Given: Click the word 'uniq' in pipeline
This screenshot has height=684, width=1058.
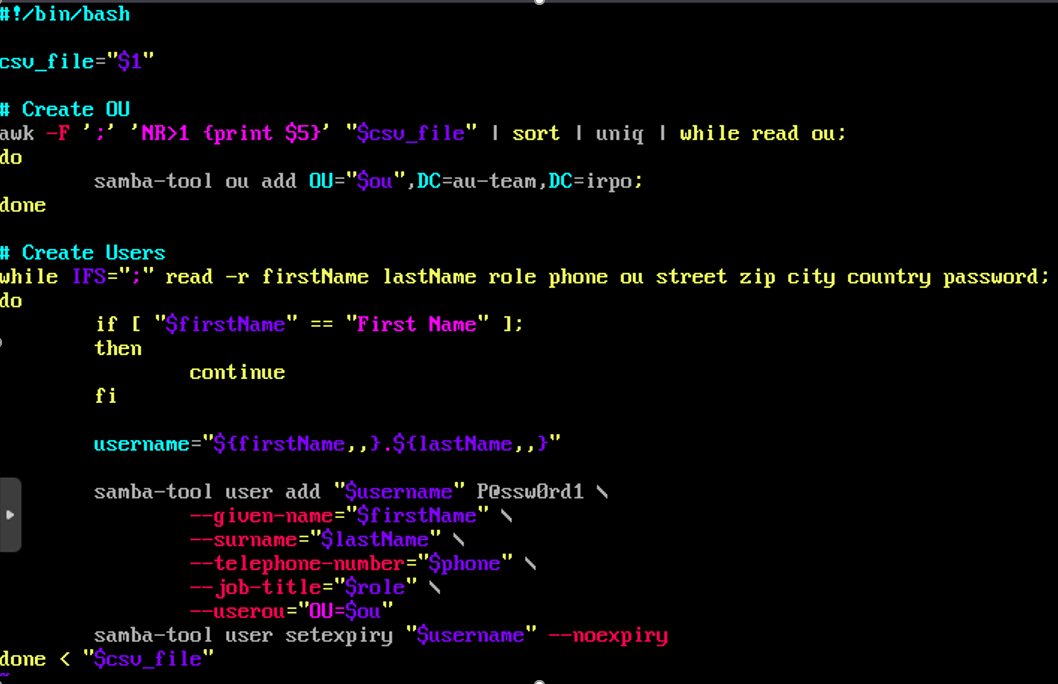Looking at the screenshot, I should coord(619,134).
